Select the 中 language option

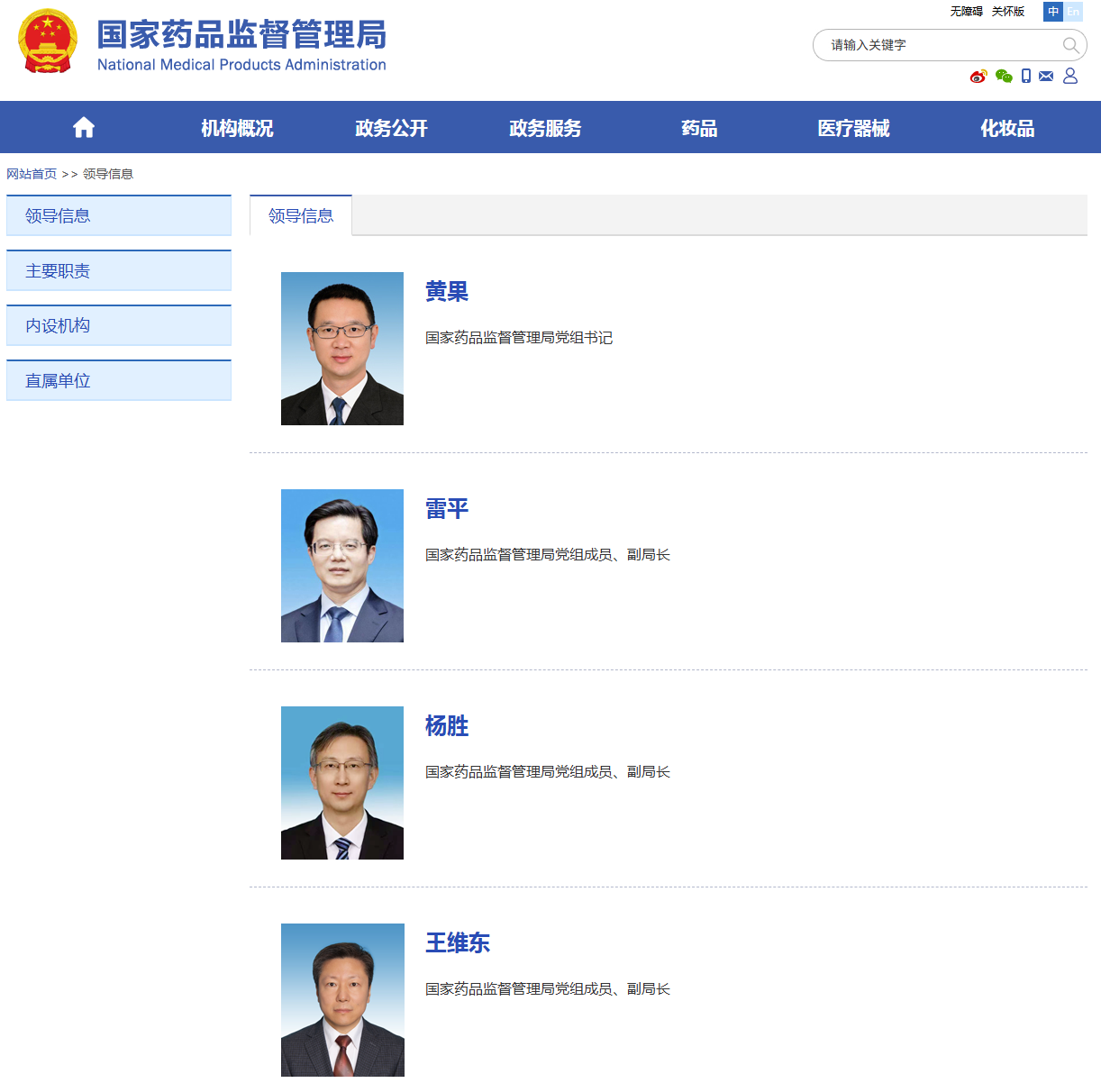(1053, 12)
